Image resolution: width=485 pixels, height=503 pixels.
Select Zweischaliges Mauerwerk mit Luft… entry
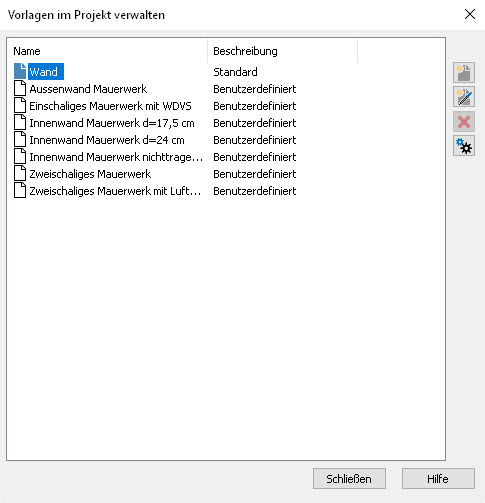tap(115, 191)
